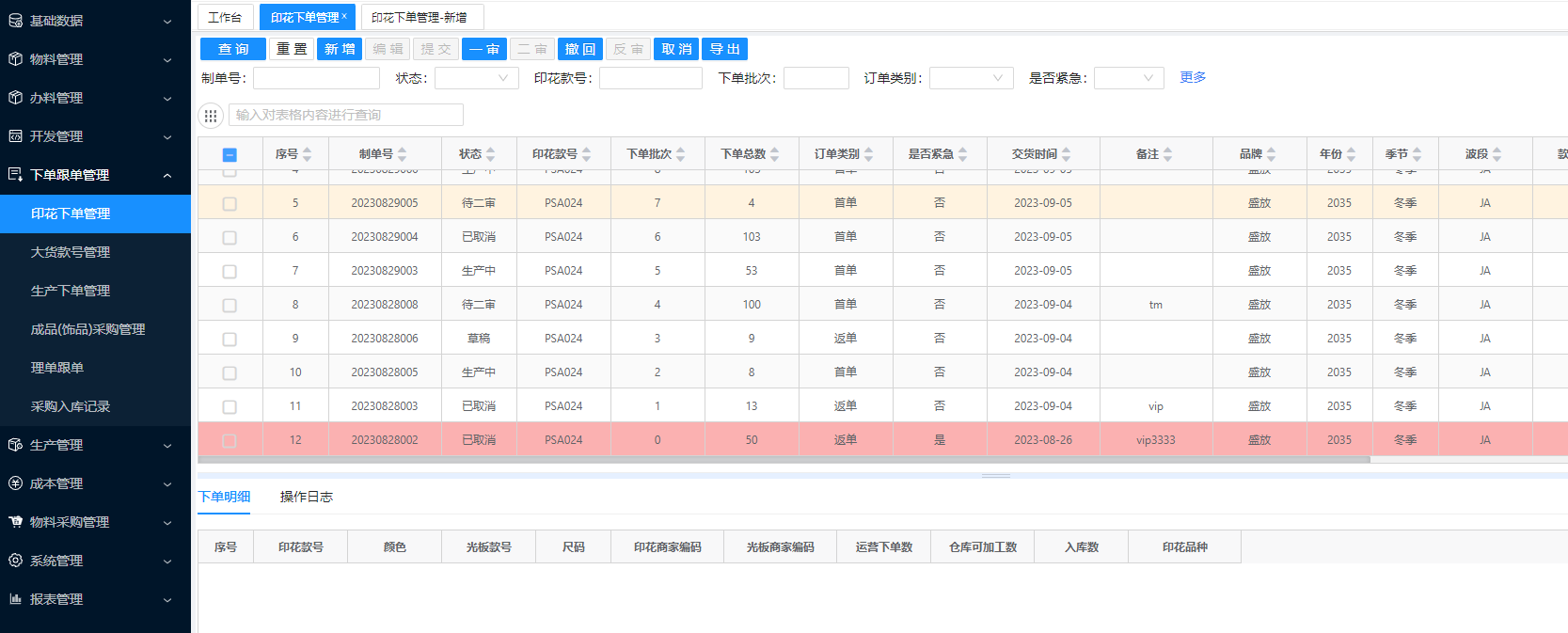Click the 物料管理 cube icon
1568x633 pixels.
(x=15, y=59)
